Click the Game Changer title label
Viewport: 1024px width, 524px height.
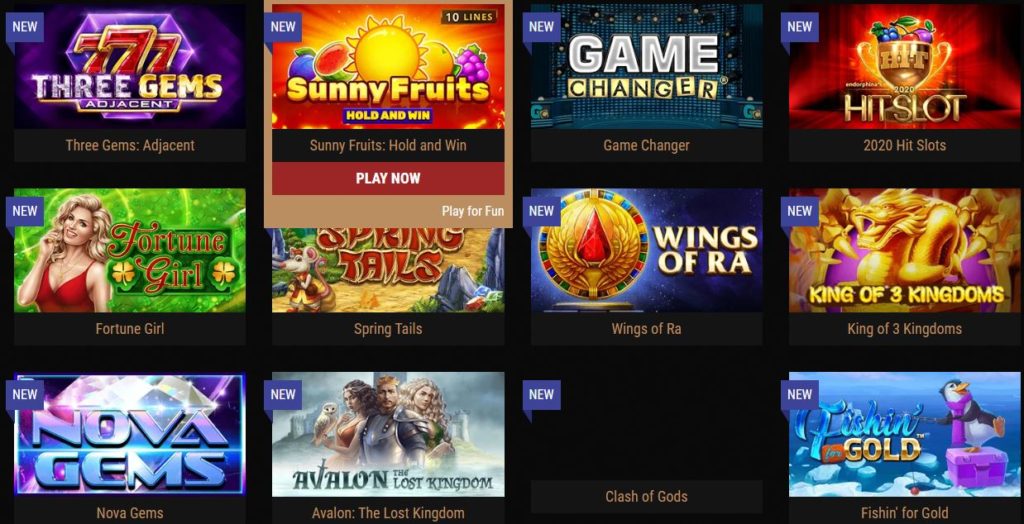point(647,145)
